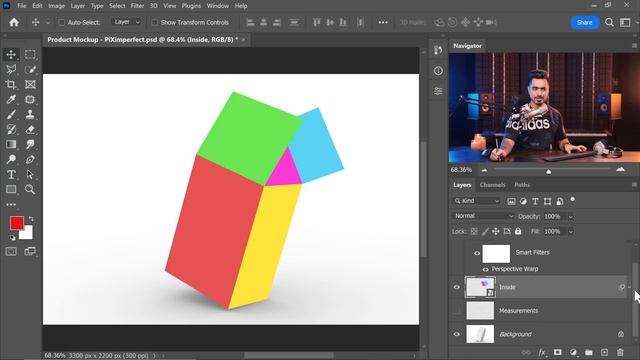The height and width of the screenshot is (360, 640).
Task: Open the layer filter Kind dropdown
Action: (x=476, y=201)
